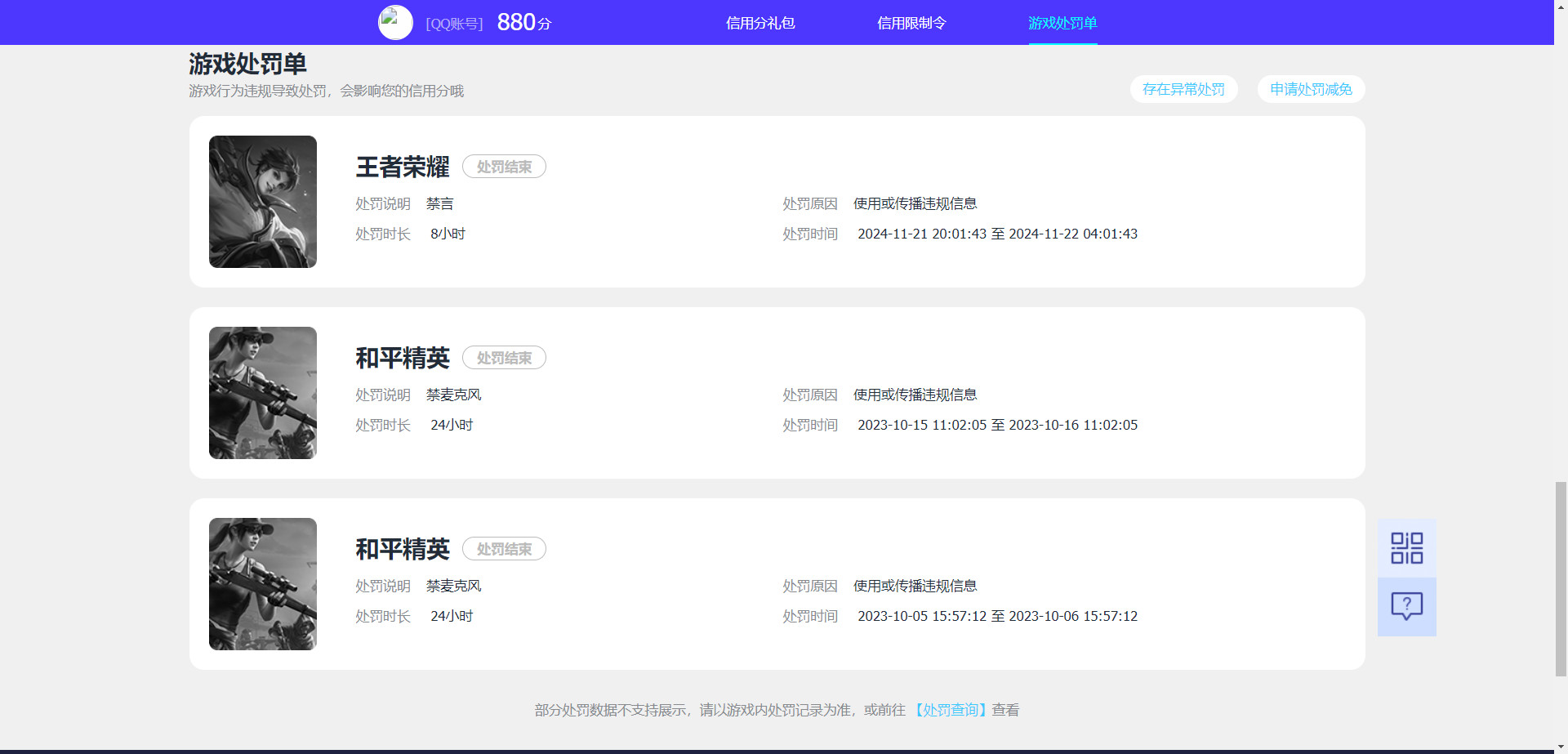Select the 游戏处罚单 tab
The width and height of the screenshot is (1568, 754).
(1062, 23)
